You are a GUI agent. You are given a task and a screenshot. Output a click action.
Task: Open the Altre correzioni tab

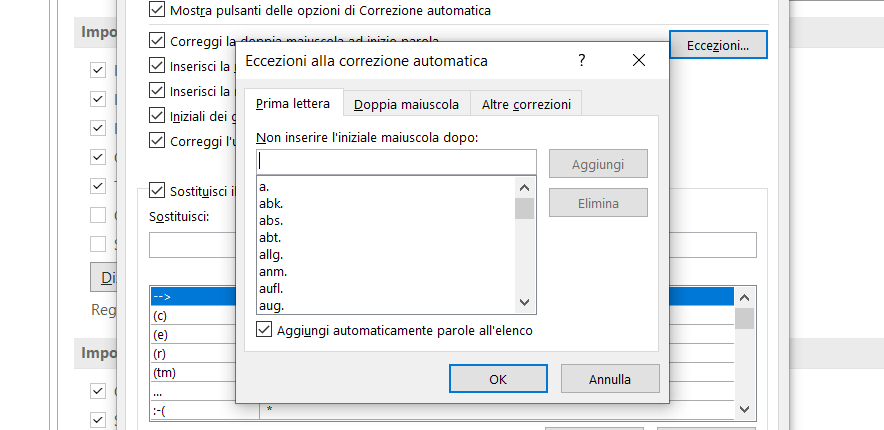[x=526, y=104]
